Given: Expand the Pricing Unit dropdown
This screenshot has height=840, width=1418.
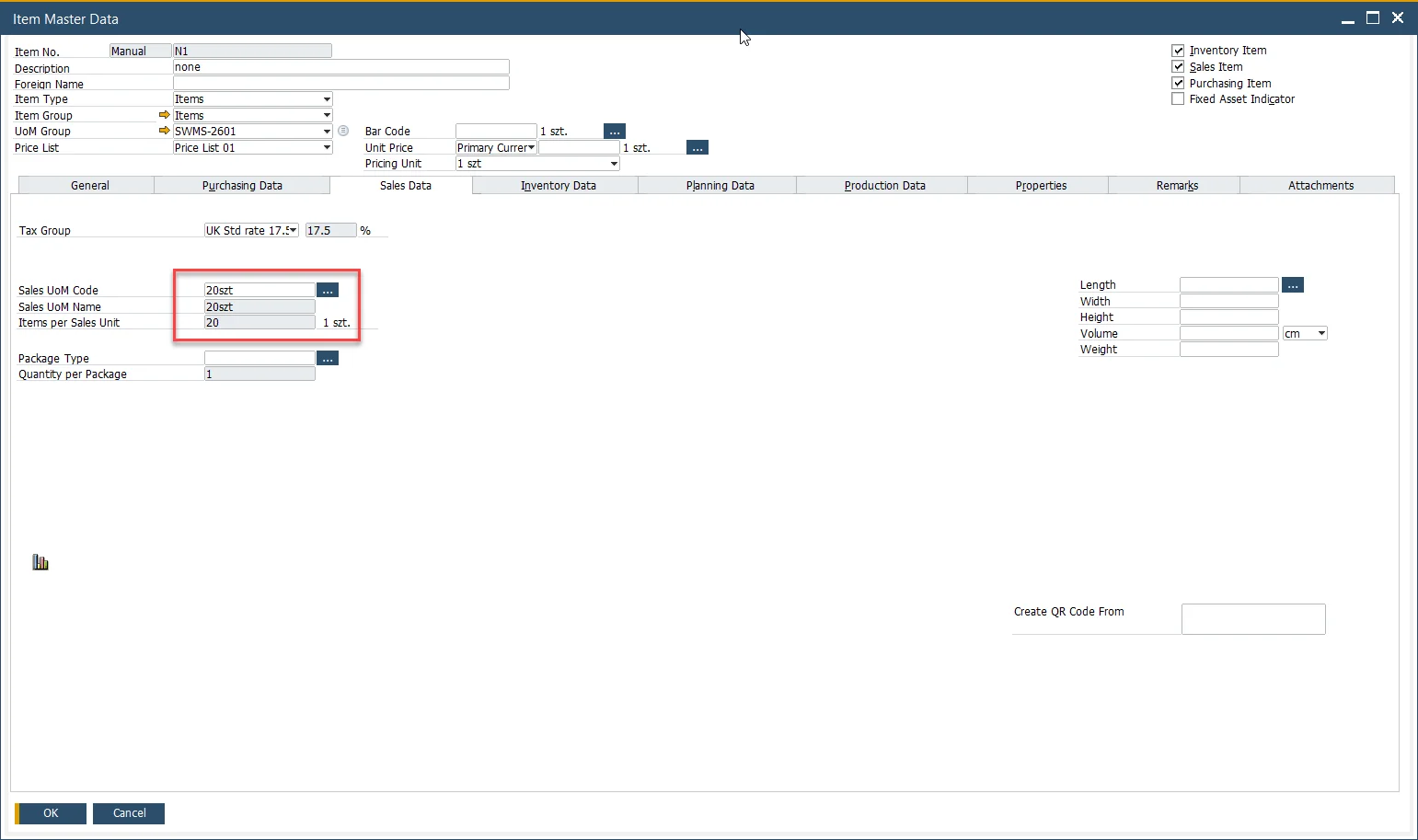Looking at the screenshot, I should 614,164.
